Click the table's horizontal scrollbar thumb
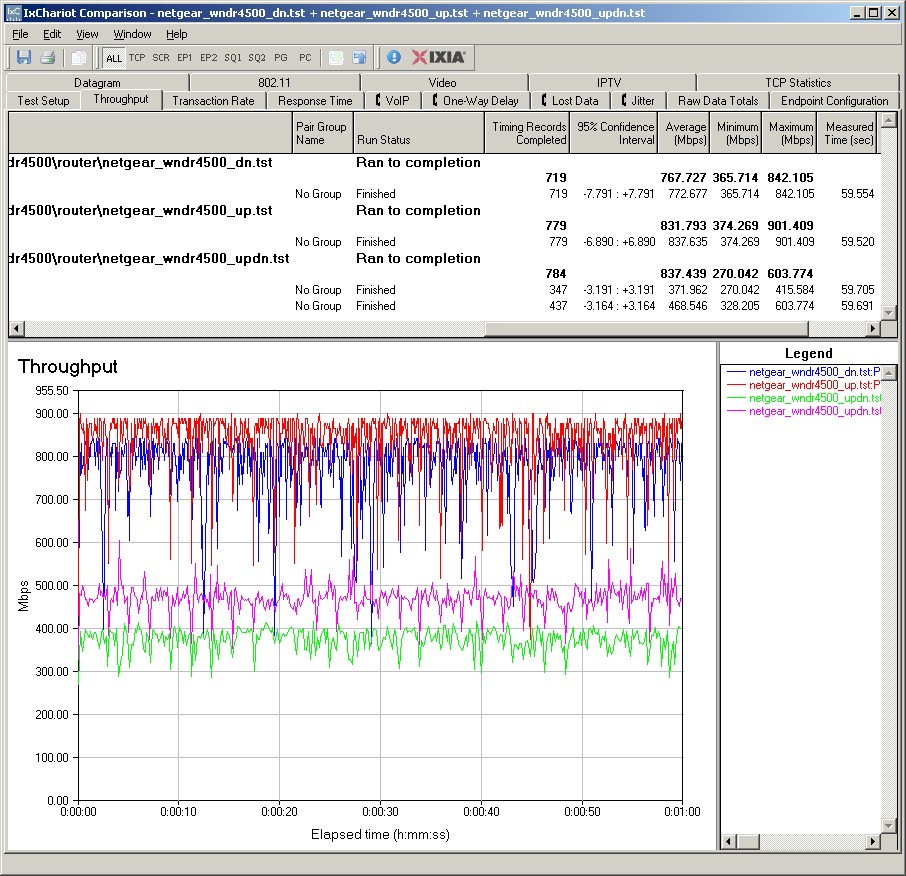Viewport: 906px width, 876px height. pyautogui.click(x=646, y=328)
